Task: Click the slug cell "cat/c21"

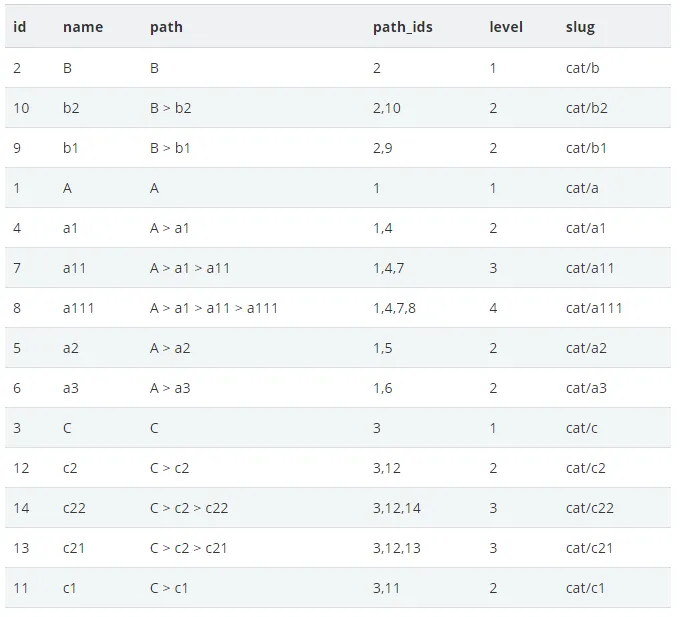Action: click(590, 548)
